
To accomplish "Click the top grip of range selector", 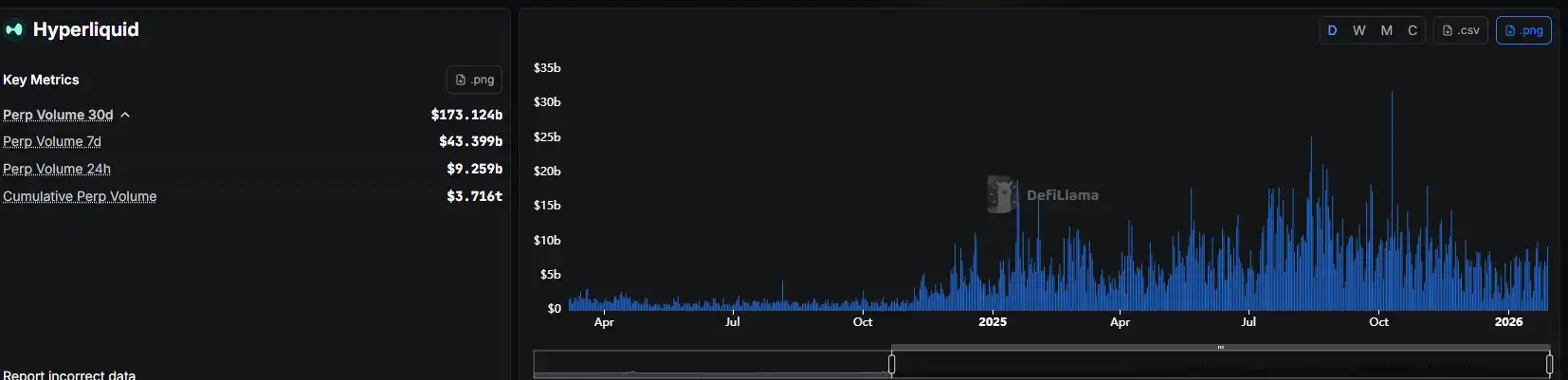I will (x=1220, y=348).
